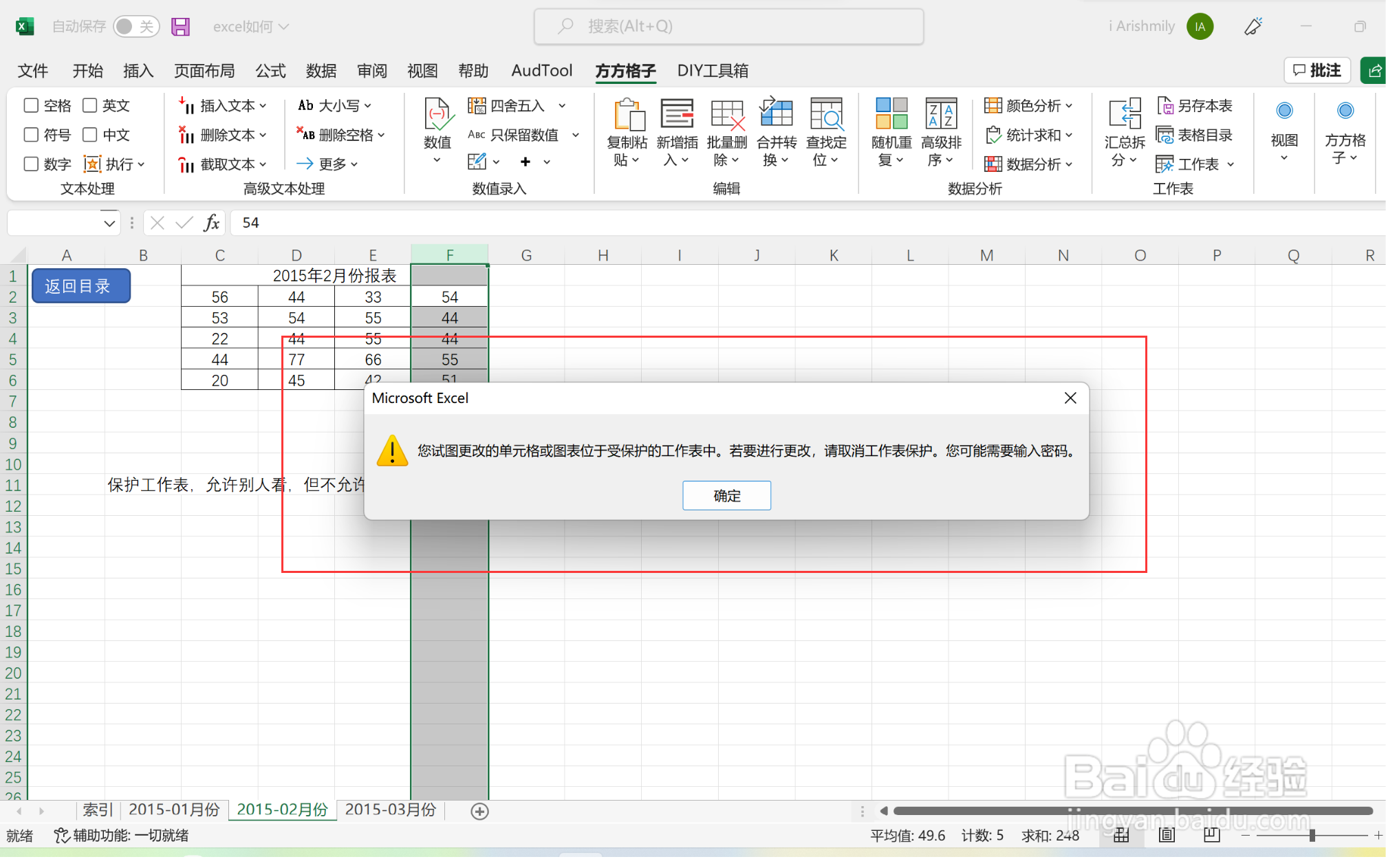Screen dimensions: 1386x868
Task: Expand the name box dropdown arrow
Action: [x=109, y=223]
